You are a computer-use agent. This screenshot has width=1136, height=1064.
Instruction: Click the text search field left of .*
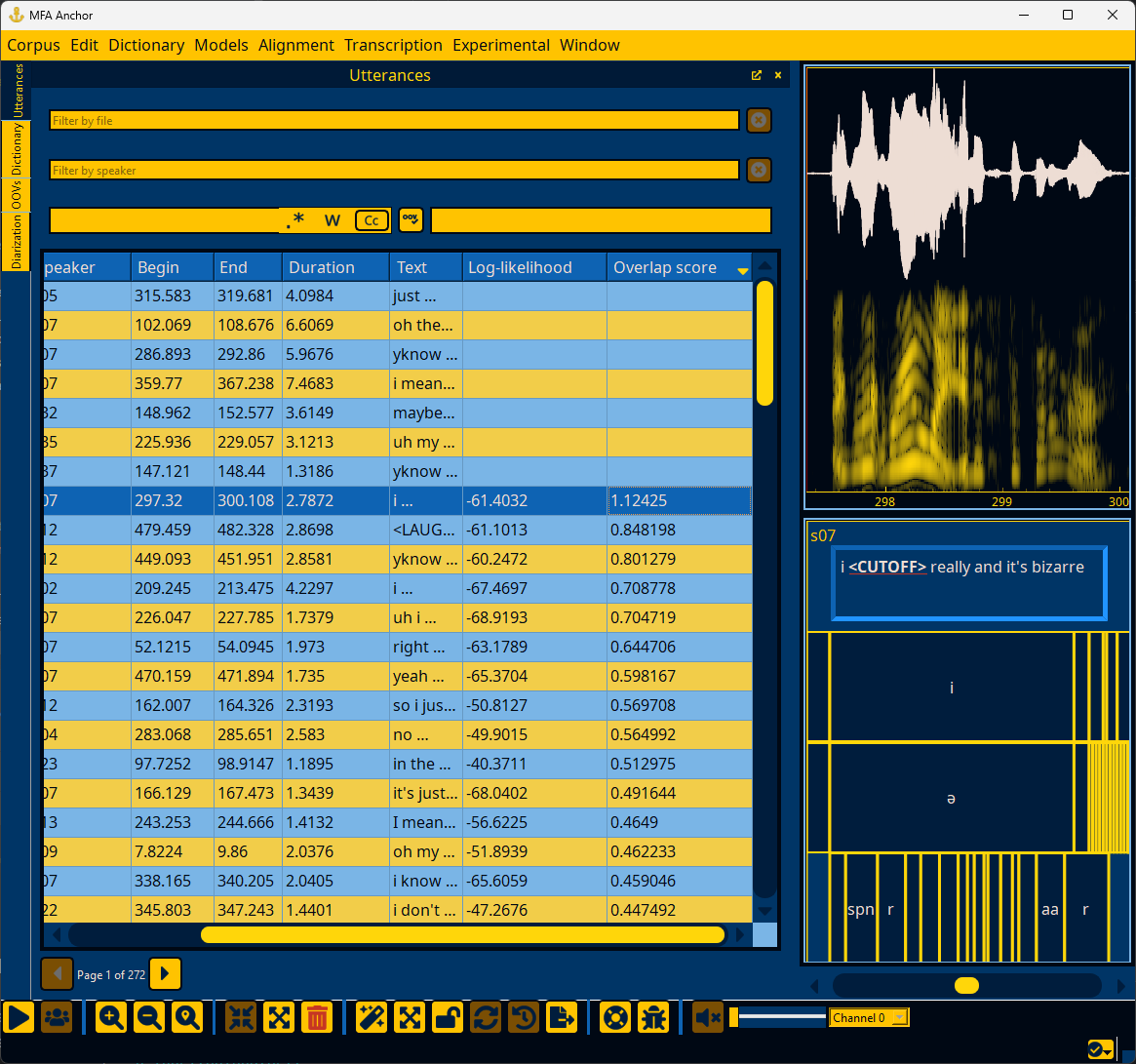[x=165, y=220]
